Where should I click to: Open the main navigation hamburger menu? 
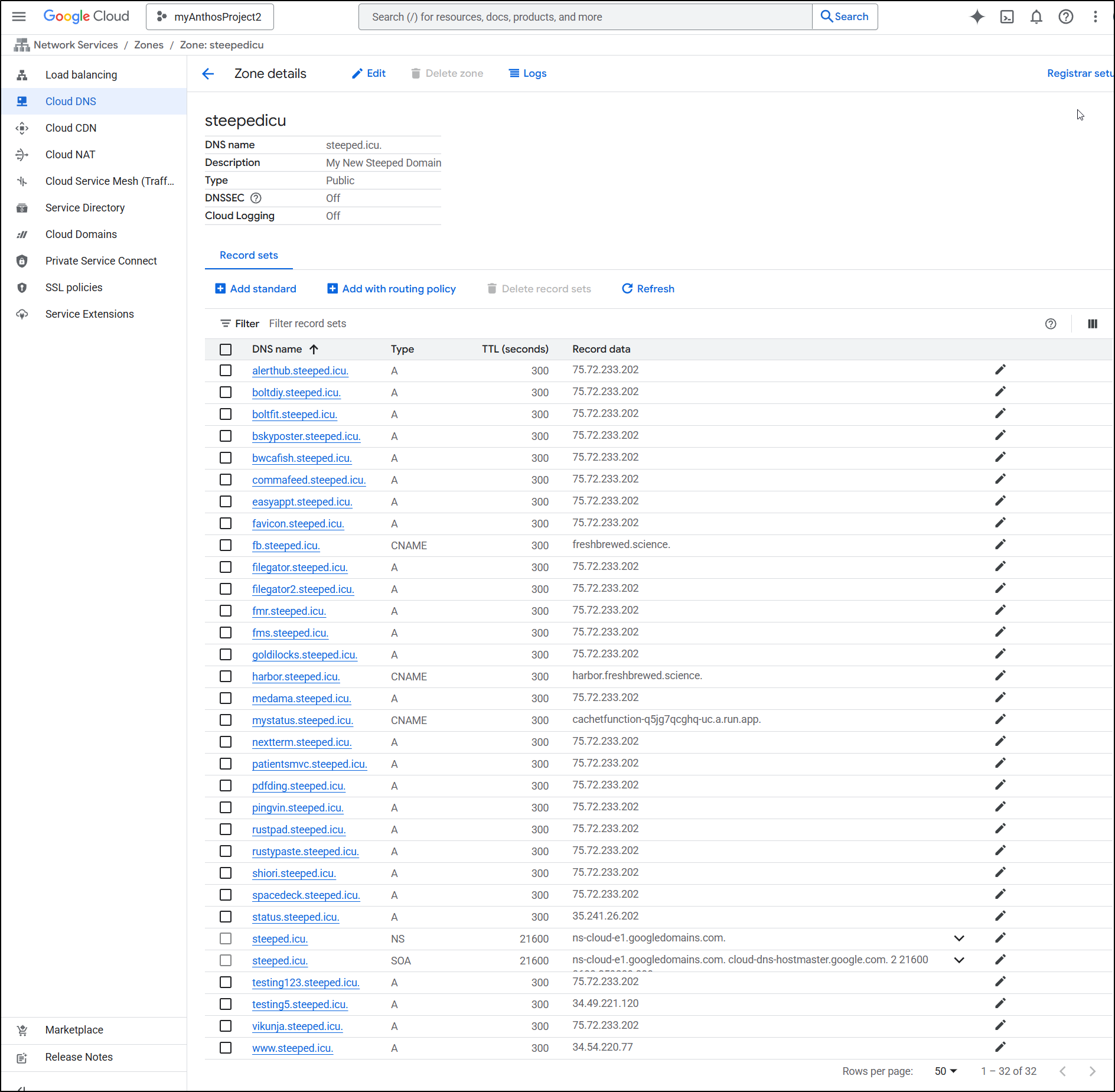click(x=19, y=17)
